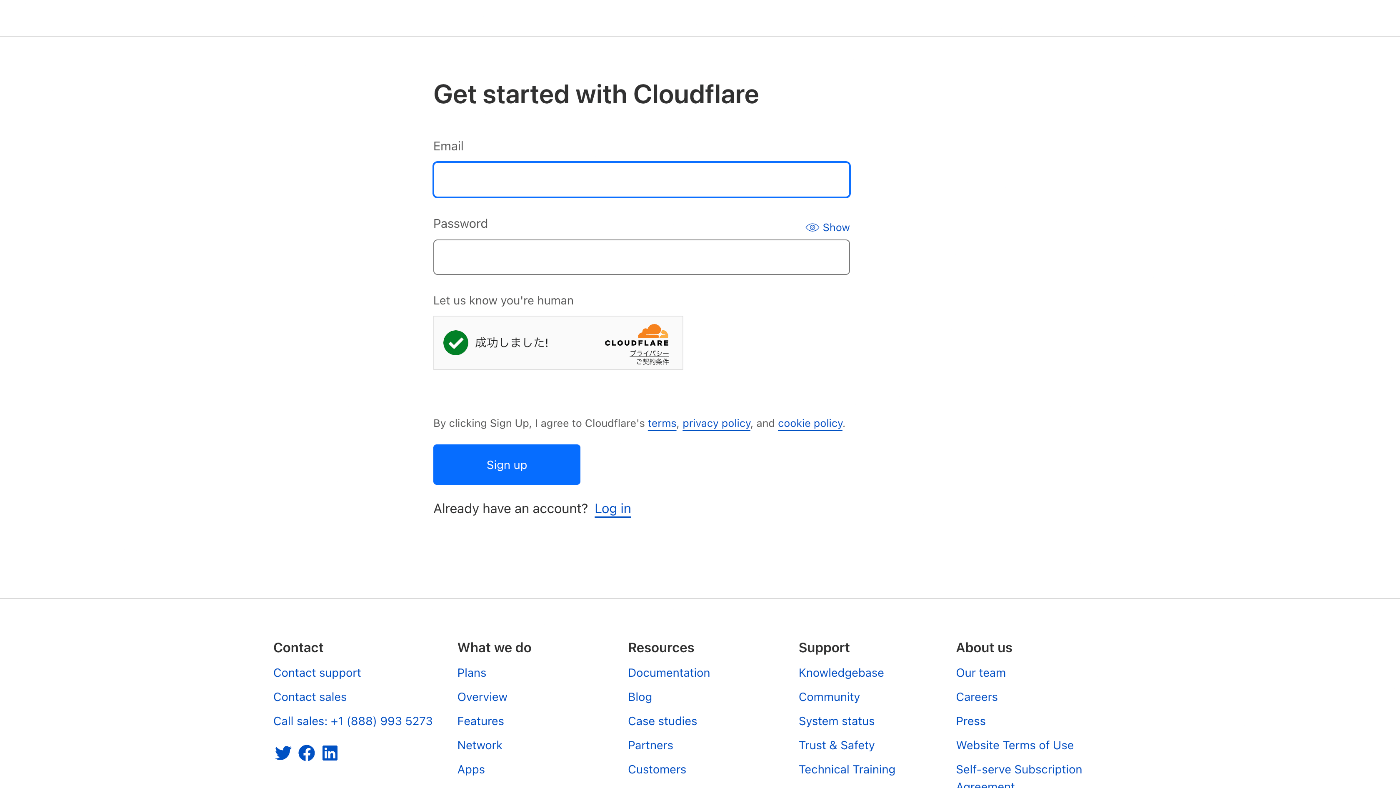Focus the Email input field
This screenshot has width=1400, height=788.
[x=641, y=180]
